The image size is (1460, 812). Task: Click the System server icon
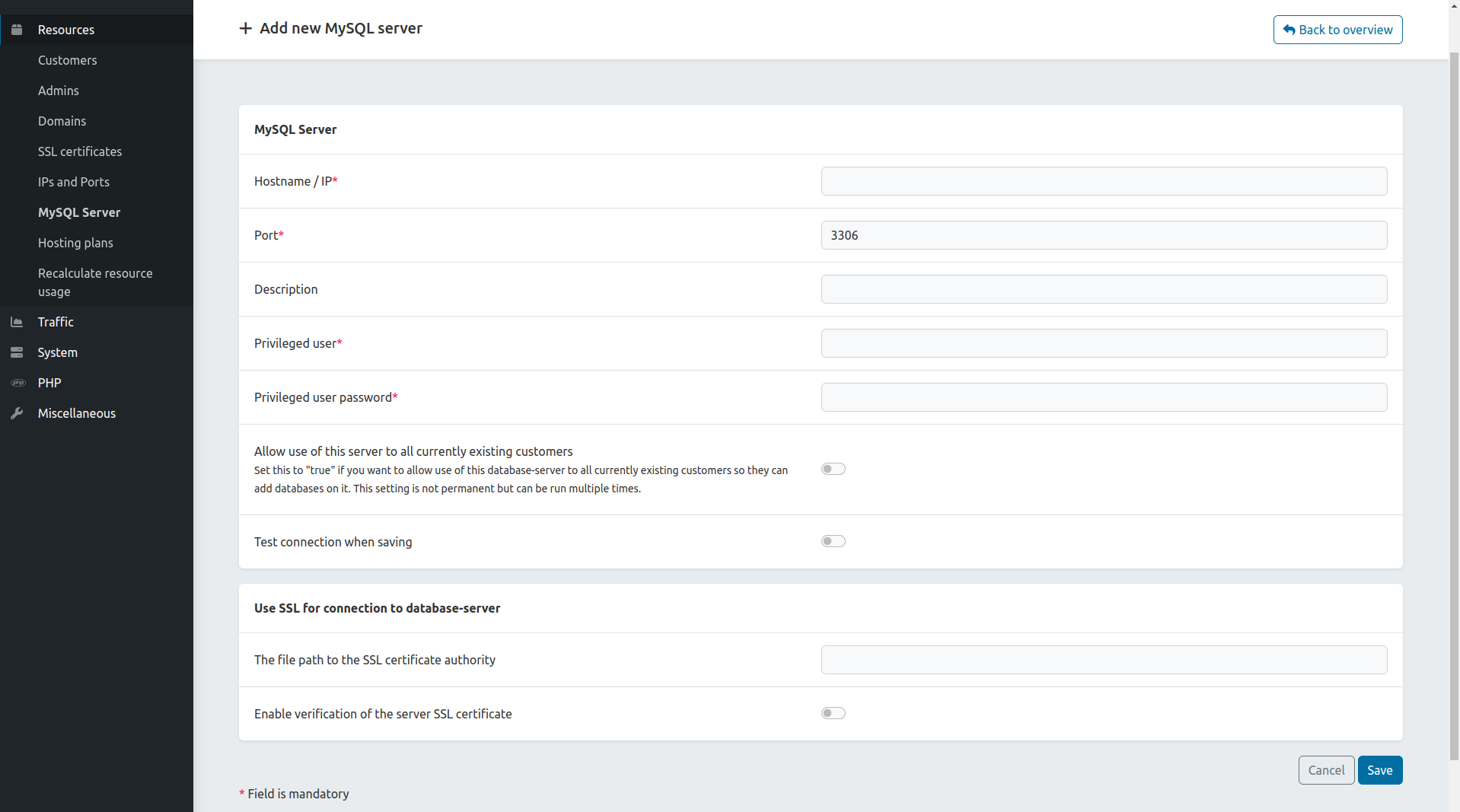coord(17,352)
